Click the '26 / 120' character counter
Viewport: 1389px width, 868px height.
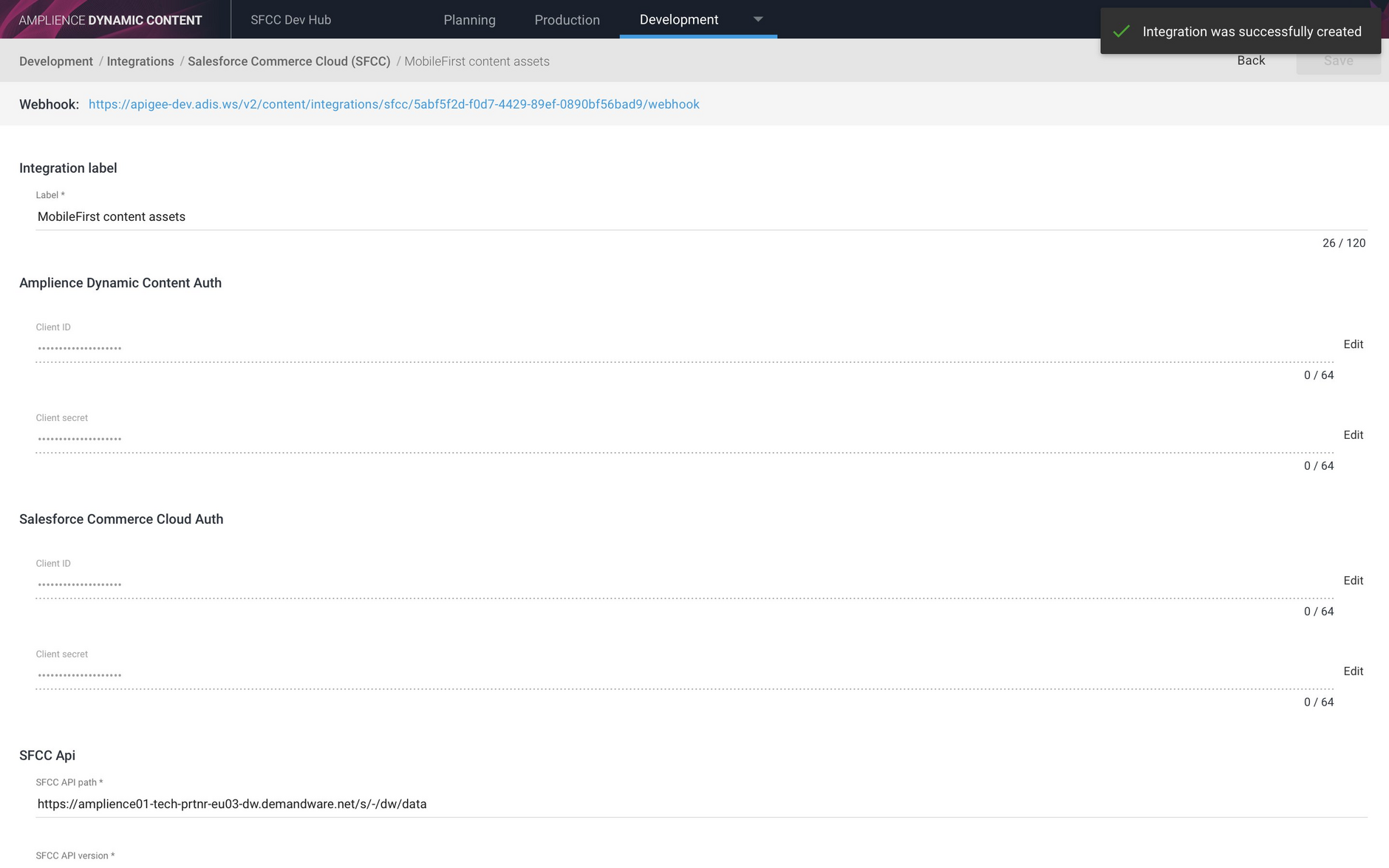point(1343,243)
